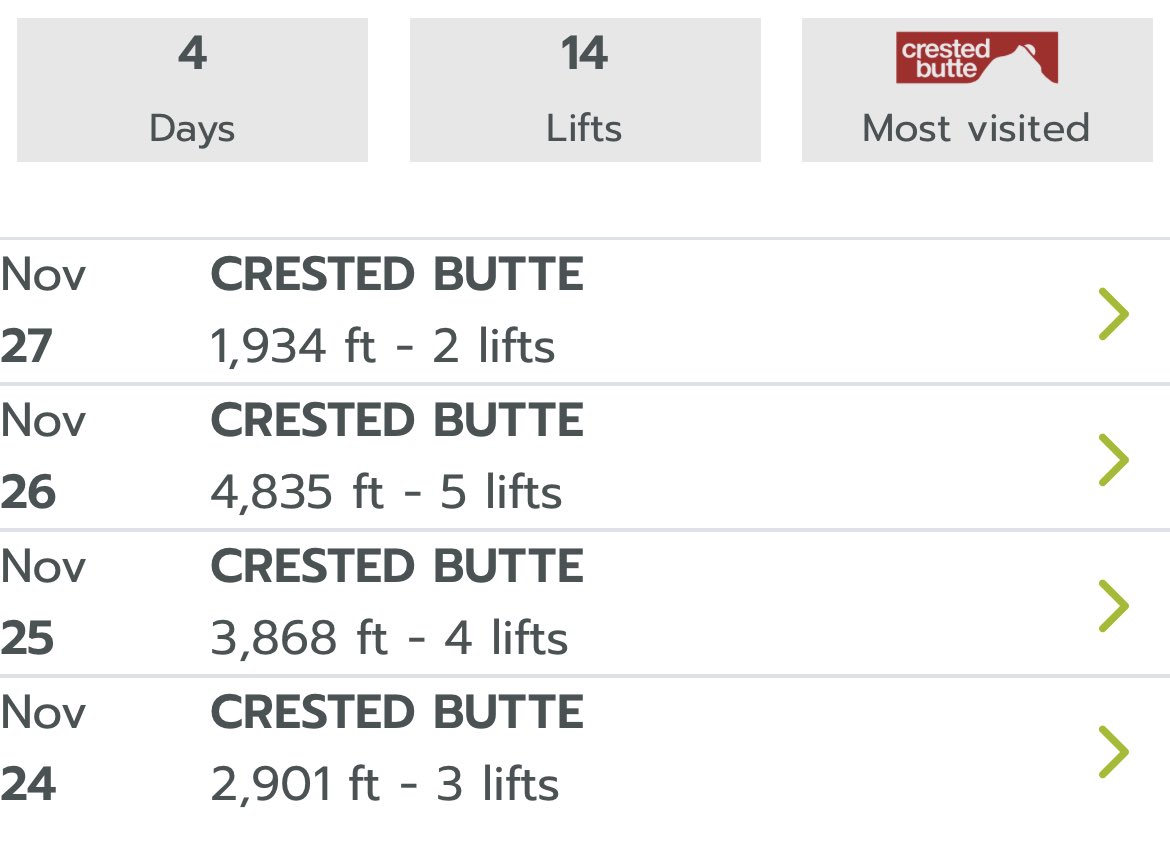Select the Nov 26 date label
The image size is (1170, 847).
[x=43, y=456]
